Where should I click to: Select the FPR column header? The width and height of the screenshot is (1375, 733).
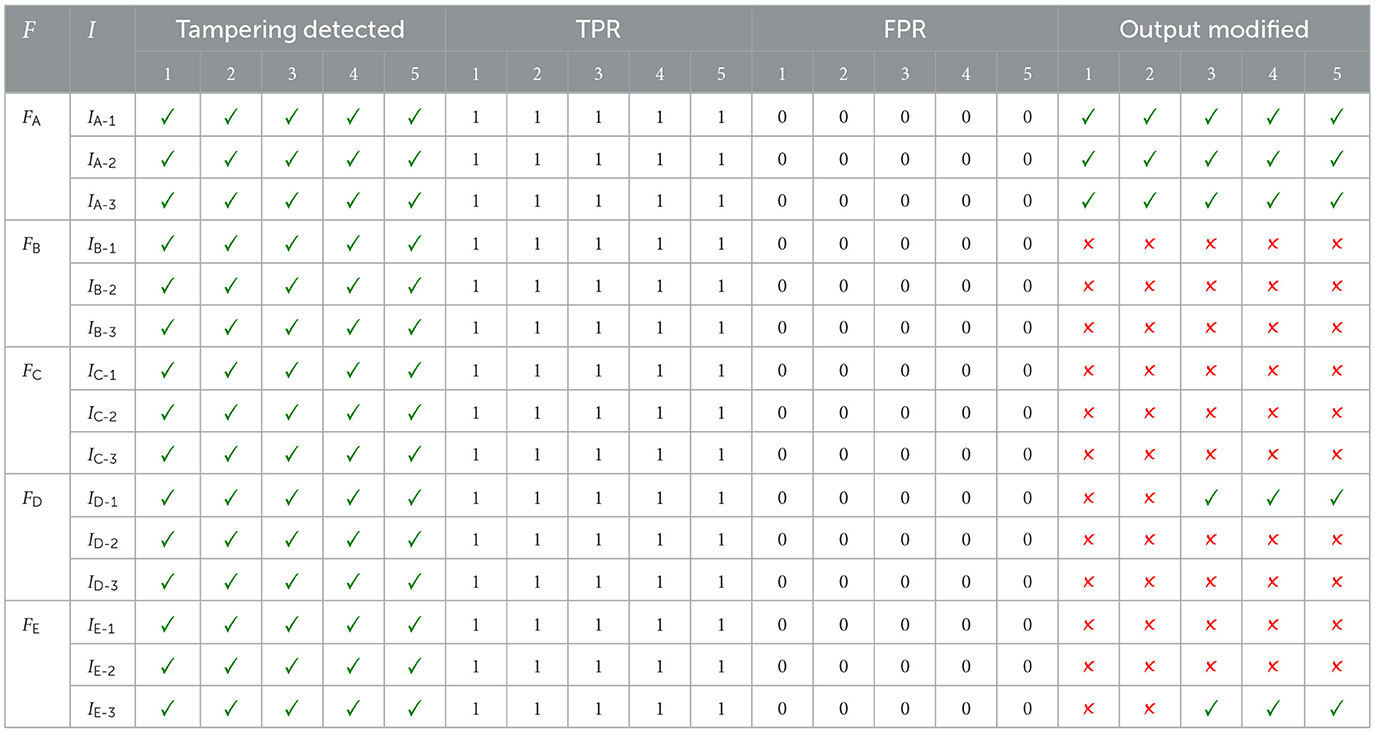904,30
